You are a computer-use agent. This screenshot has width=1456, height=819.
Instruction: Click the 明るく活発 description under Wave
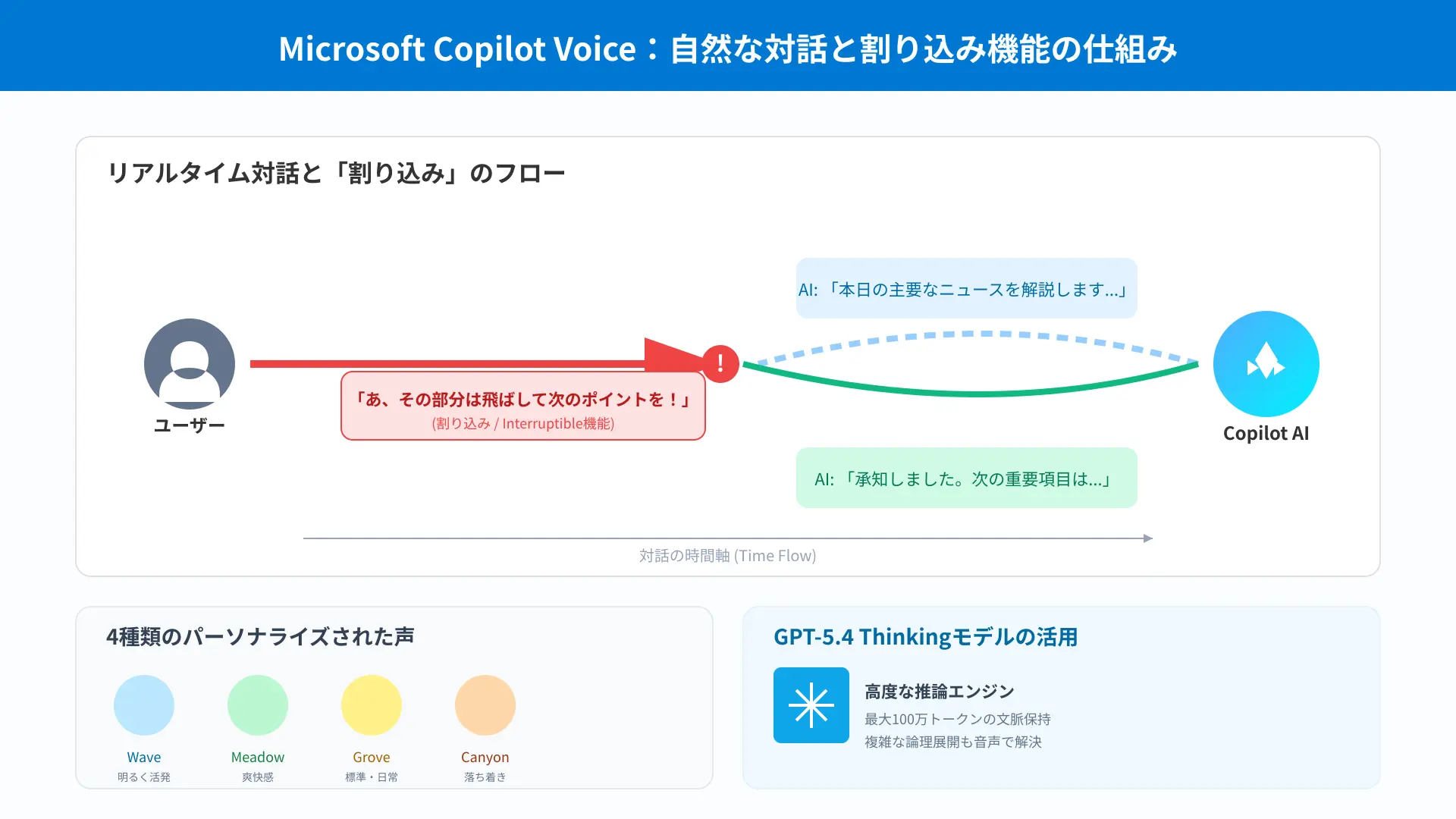(x=144, y=777)
